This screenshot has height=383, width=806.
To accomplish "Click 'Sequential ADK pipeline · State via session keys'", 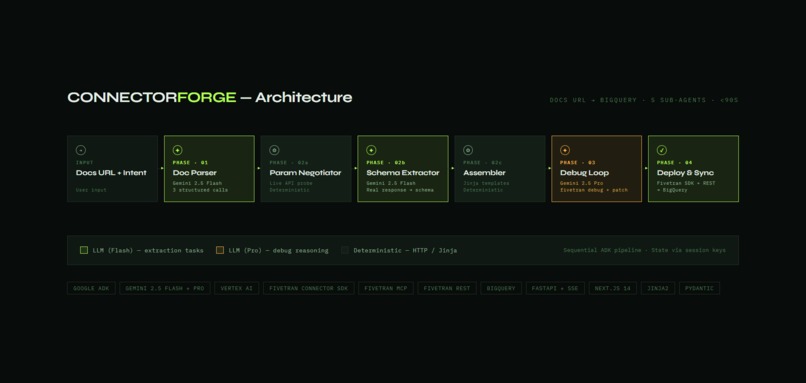I will click(x=645, y=250).
